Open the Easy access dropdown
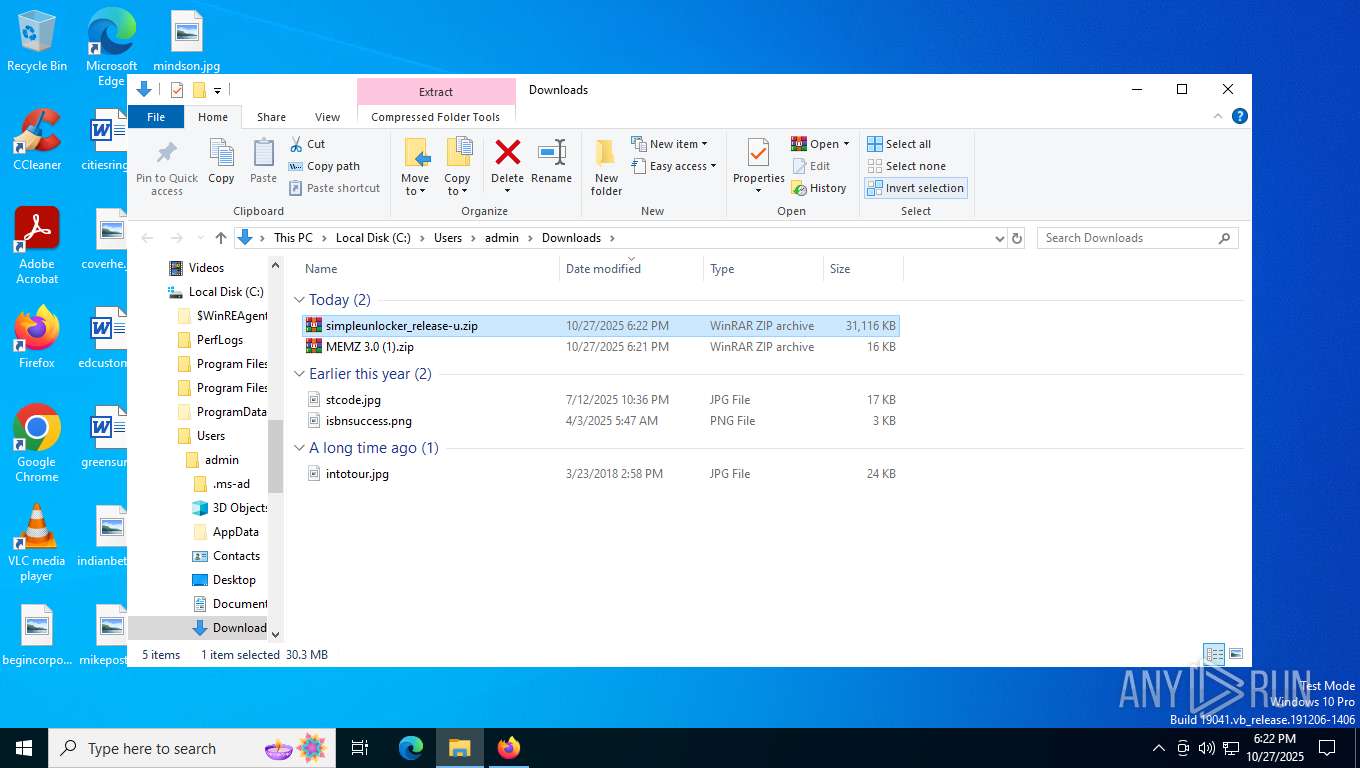 [x=674, y=166]
